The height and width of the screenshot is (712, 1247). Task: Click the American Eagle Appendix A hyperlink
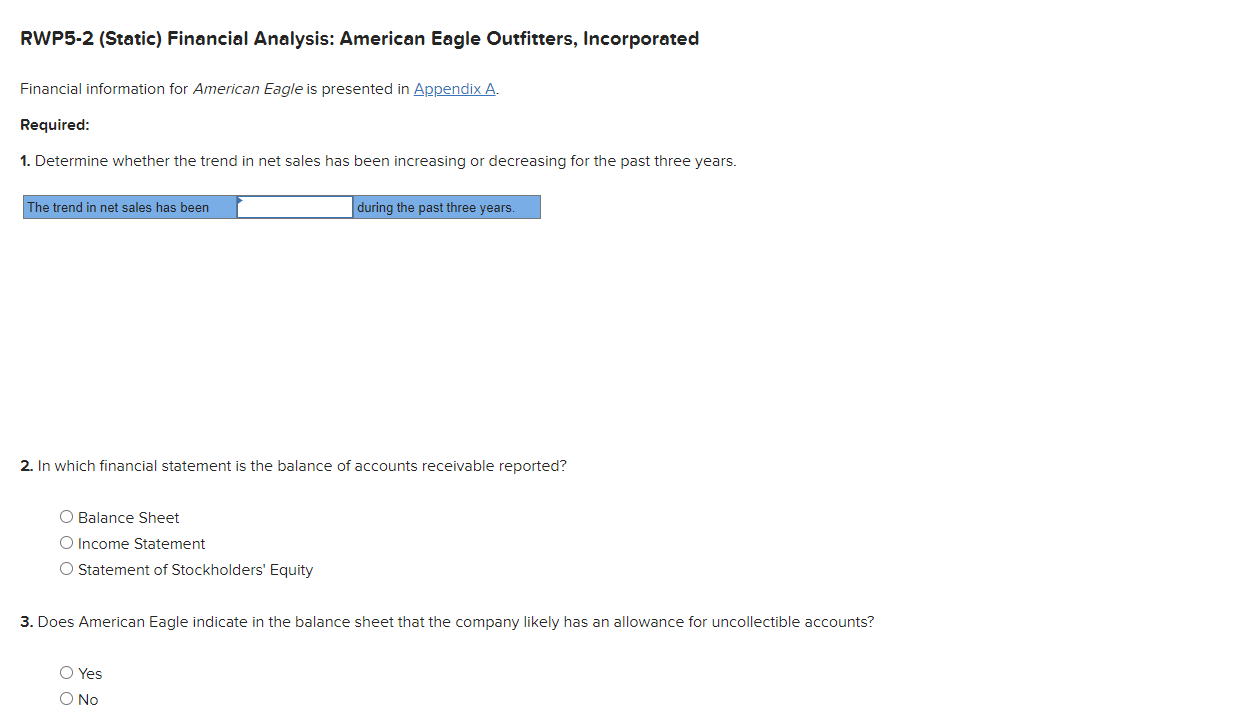pos(454,89)
